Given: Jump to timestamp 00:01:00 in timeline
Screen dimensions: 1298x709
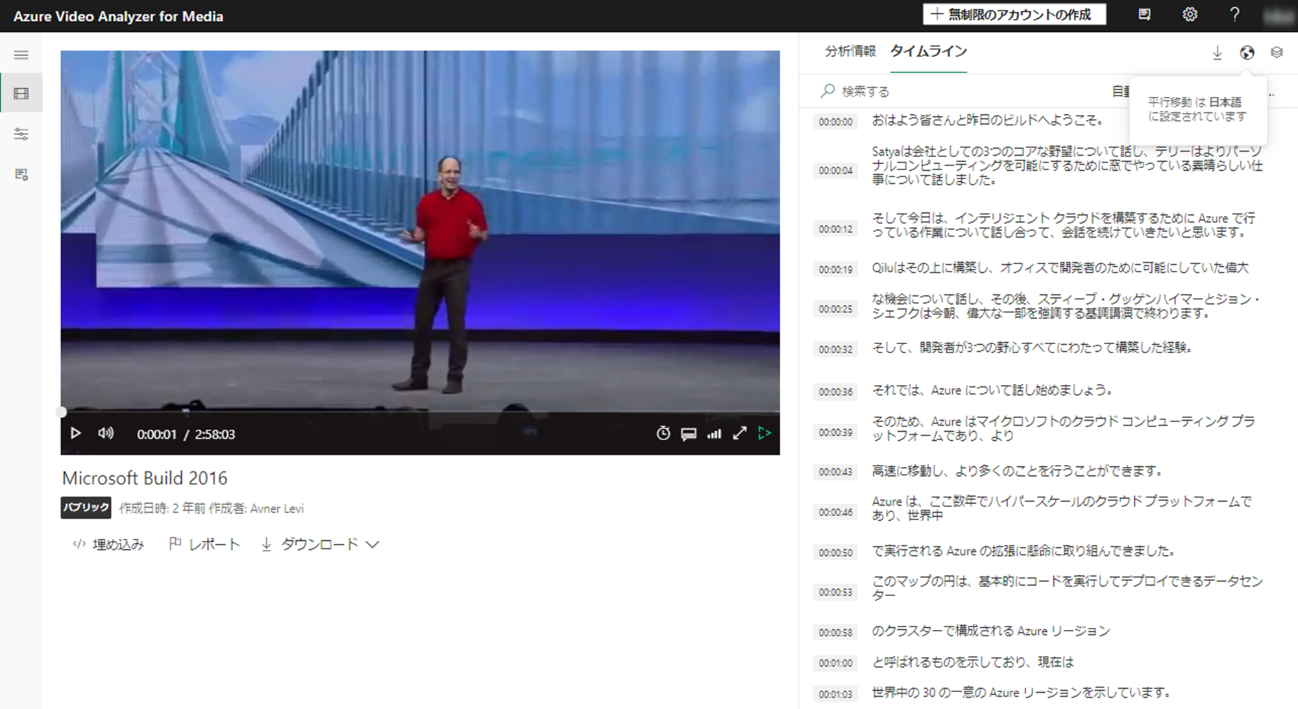Looking at the screenshot, I should click(835, 663).
